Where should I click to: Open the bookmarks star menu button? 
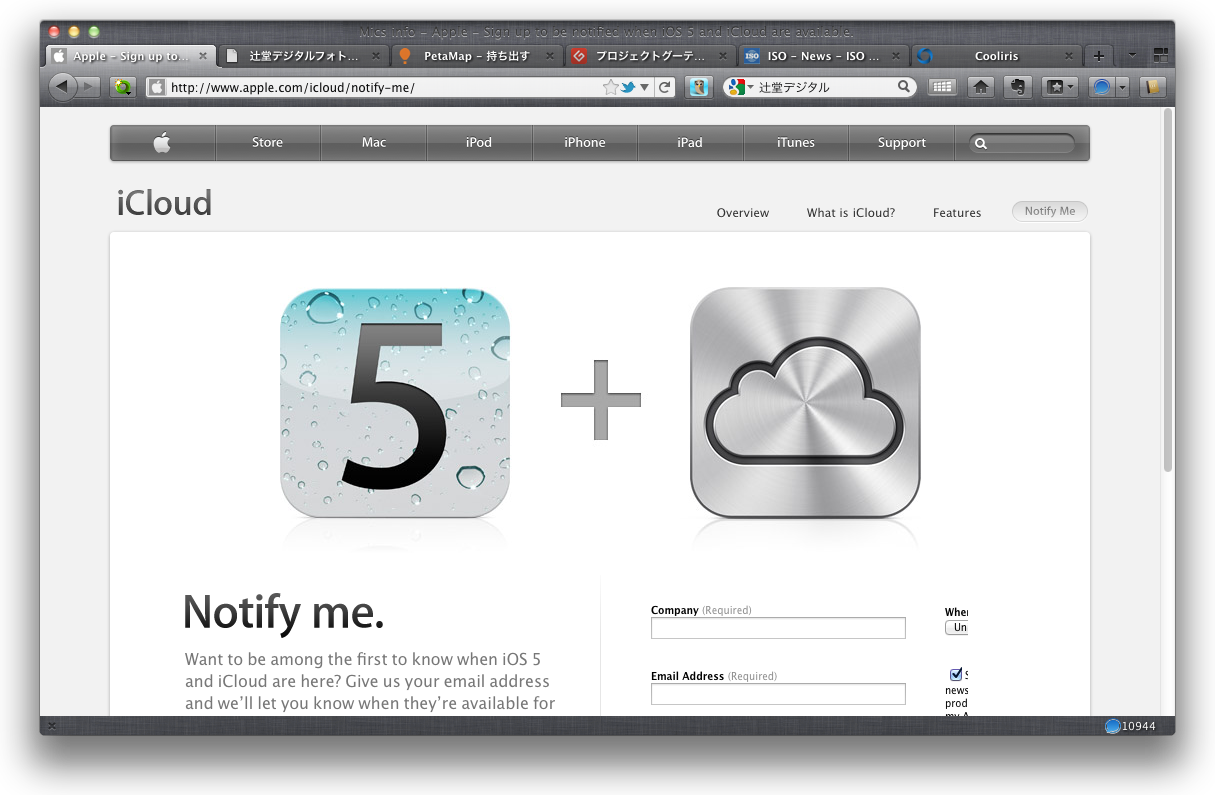click(x=1060, y=87)
